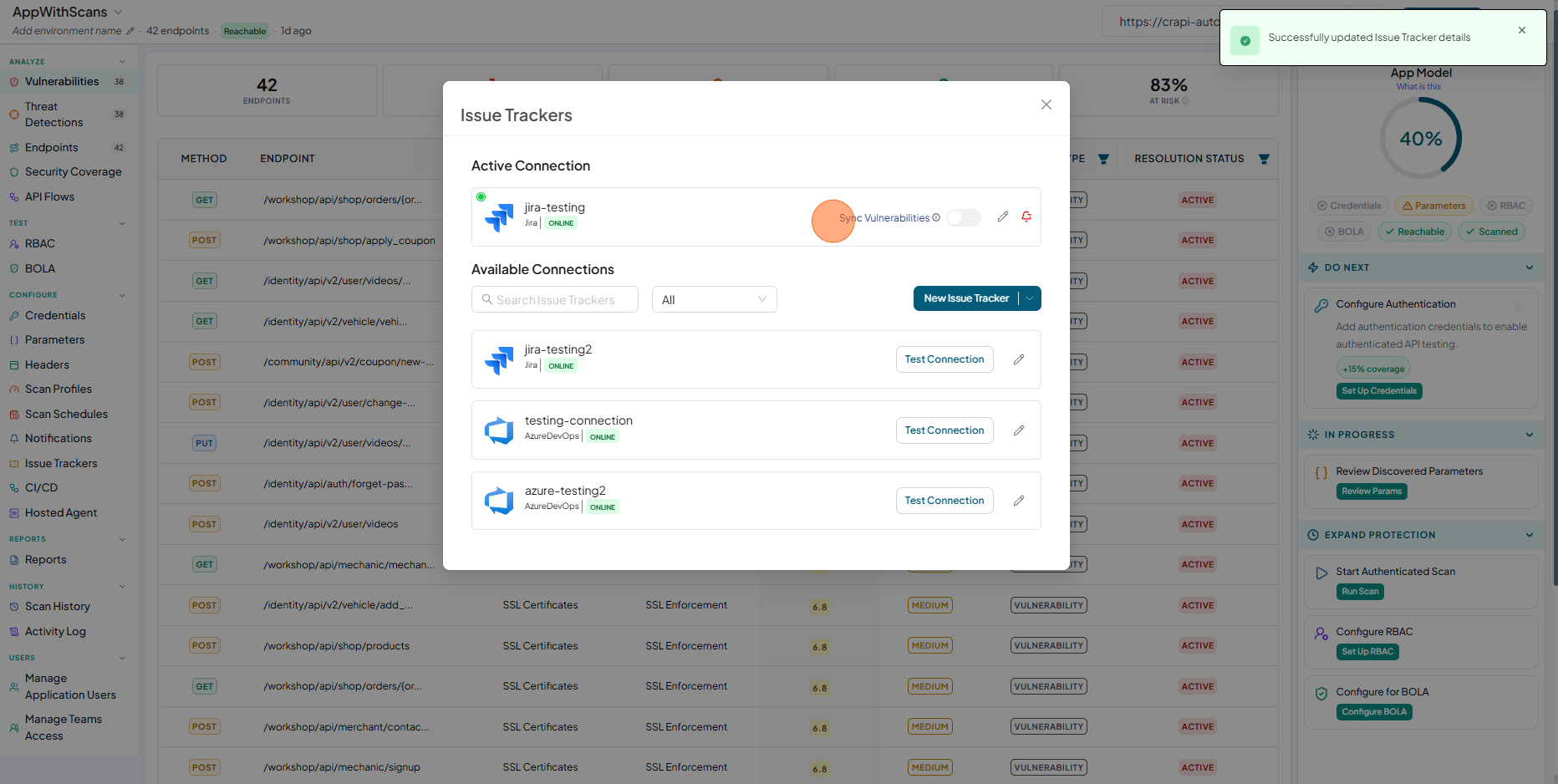
Task: Collapse the IN PROGRESS panel
Action: pos(1530,435)
